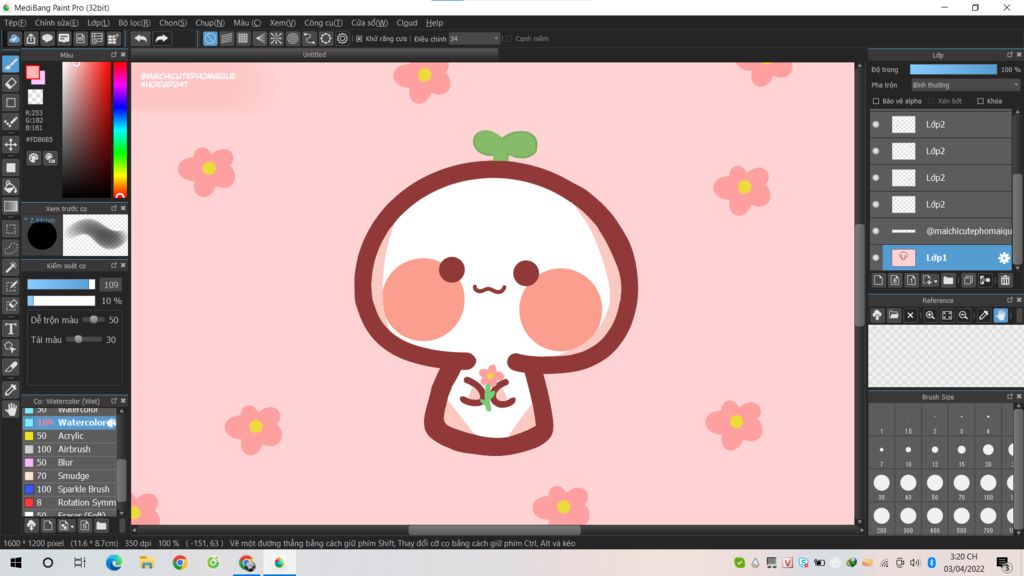The image size is (1024, 576).
Task: Click the cloud save icon in toolbar
Action: tap(14, 39)
